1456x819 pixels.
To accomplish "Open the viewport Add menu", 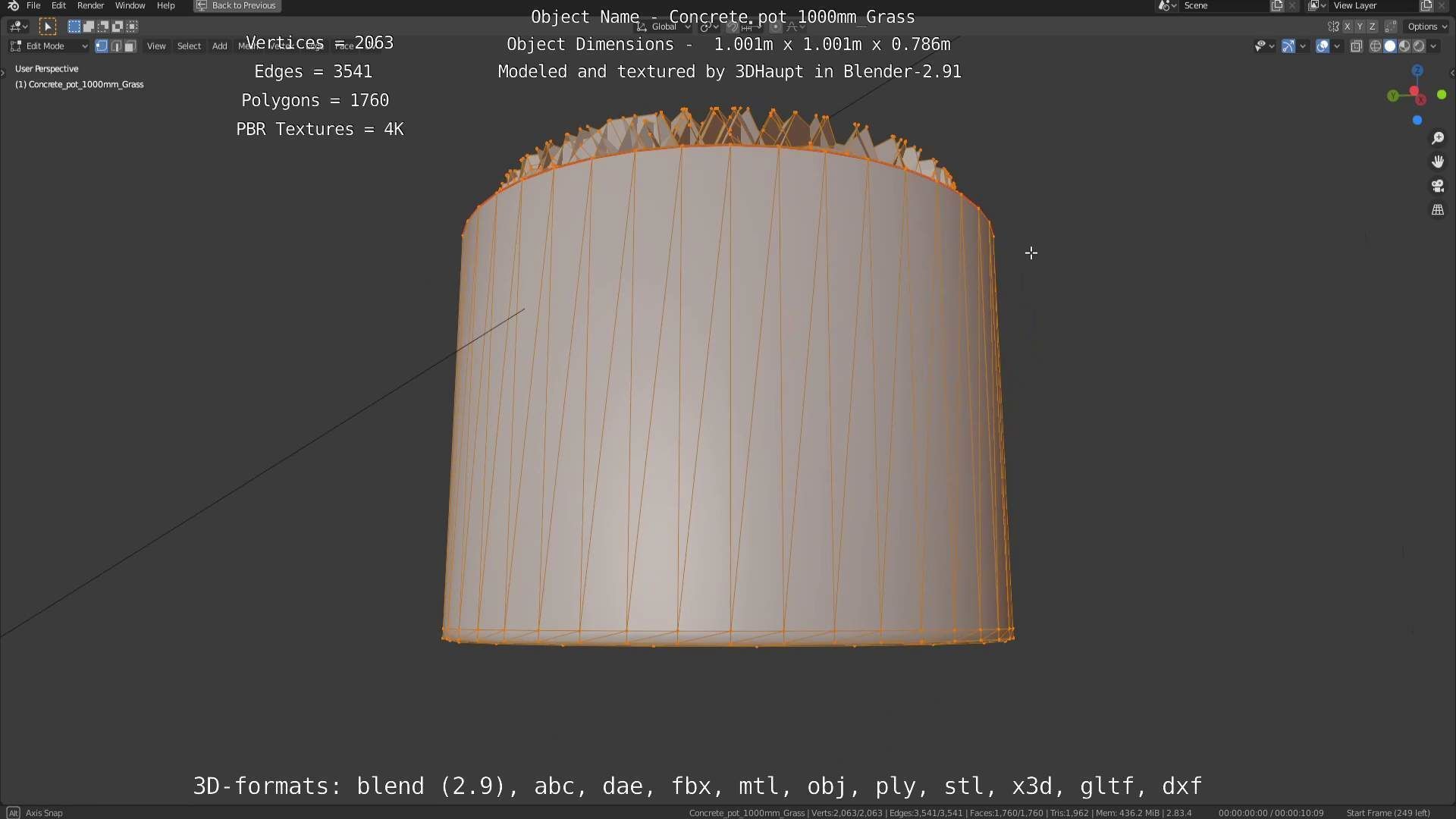I will pos(219,46).
